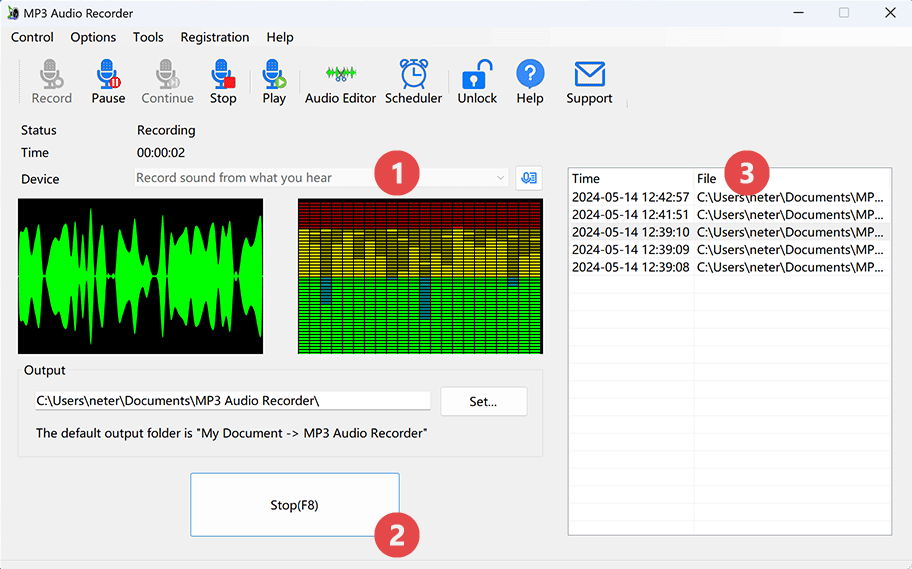912x569 pixels.
Task: Click the grayed Record microphone icon
Action: (51, 74)
